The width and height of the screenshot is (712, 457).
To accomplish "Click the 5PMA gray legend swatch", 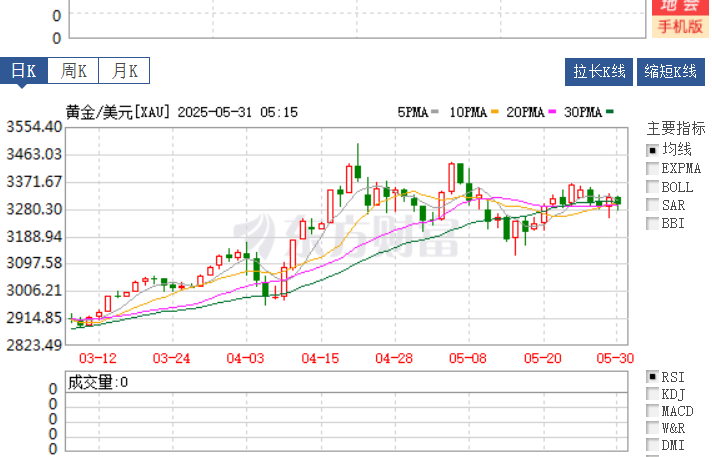I will pyautogui.click(x=435, y=112).
